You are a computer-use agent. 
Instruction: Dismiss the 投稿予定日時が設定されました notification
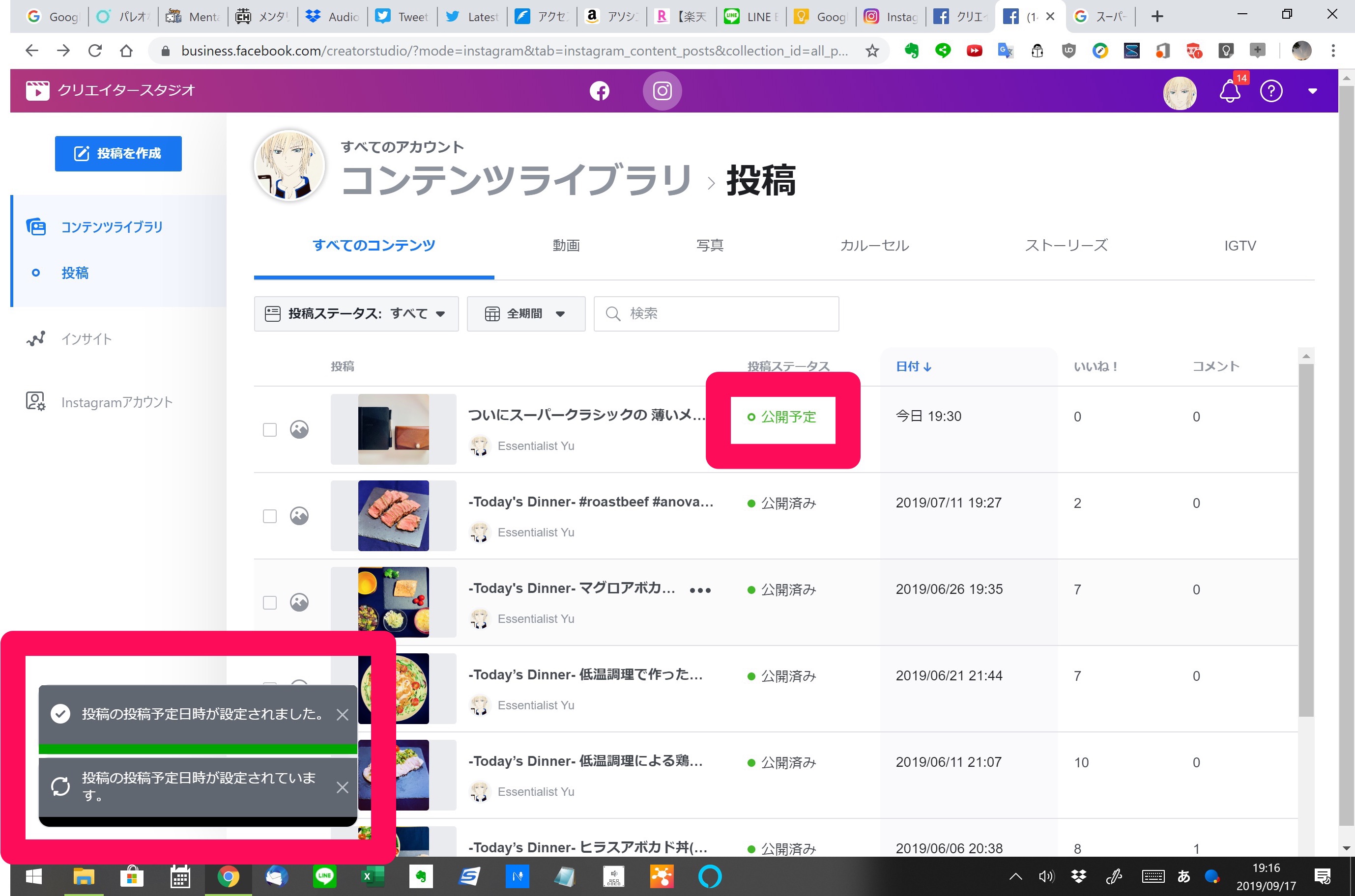[343, 714]
